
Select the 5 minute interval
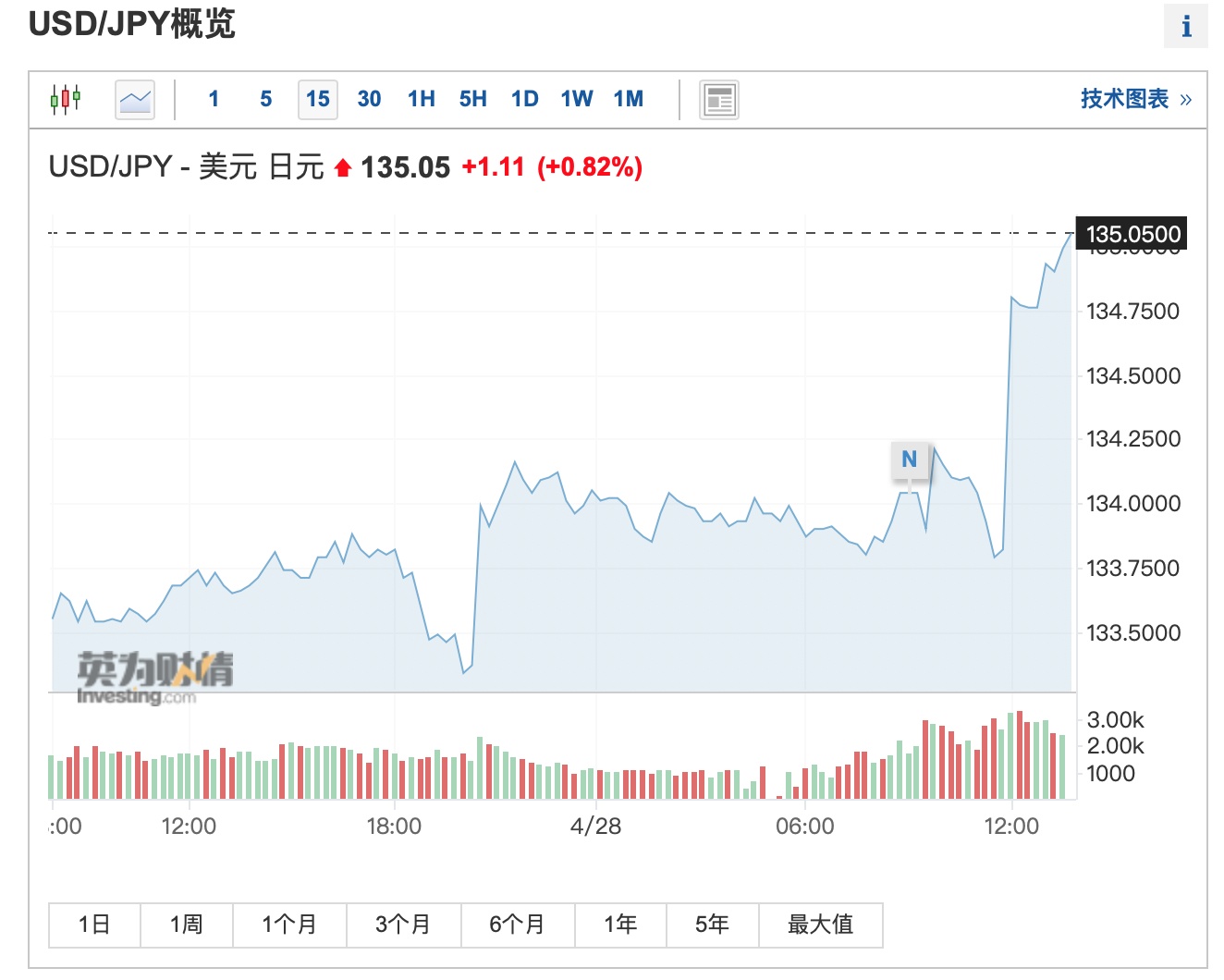(x=266, y=99)
